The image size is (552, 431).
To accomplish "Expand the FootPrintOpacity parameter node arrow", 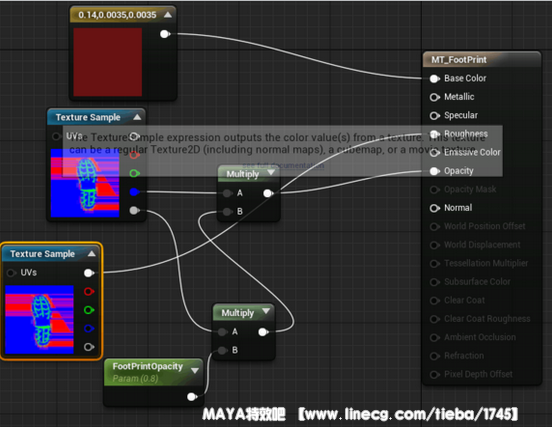I will click(195, 370).
